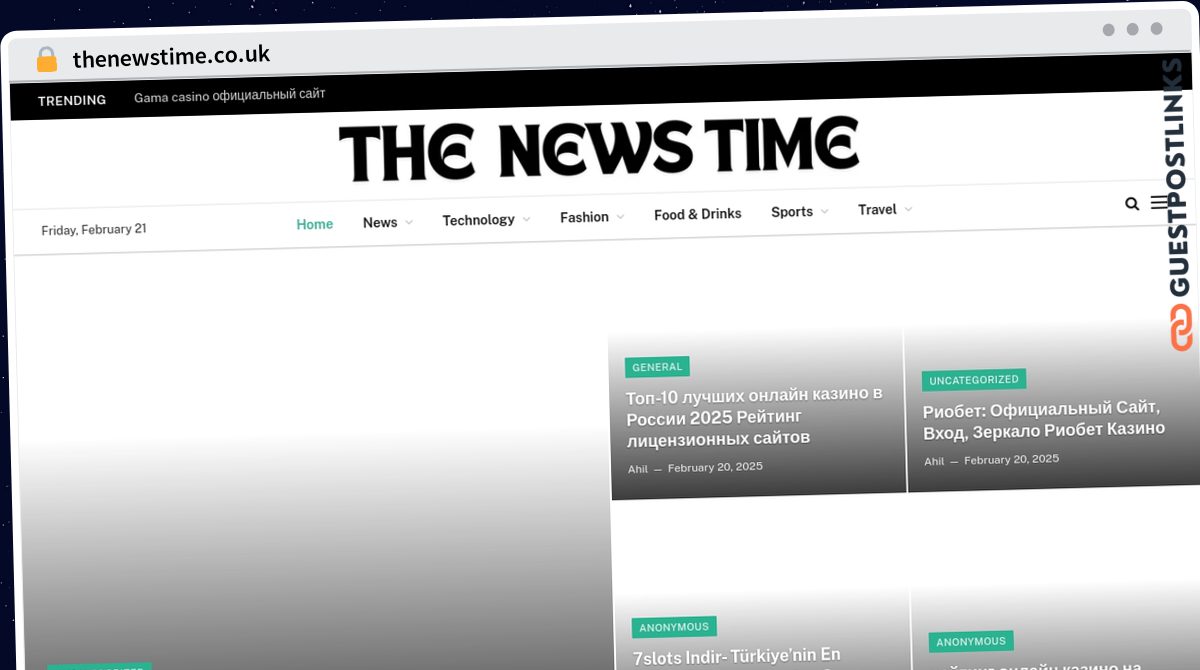
Task: Go to the Home menu item
Action: 315,224
